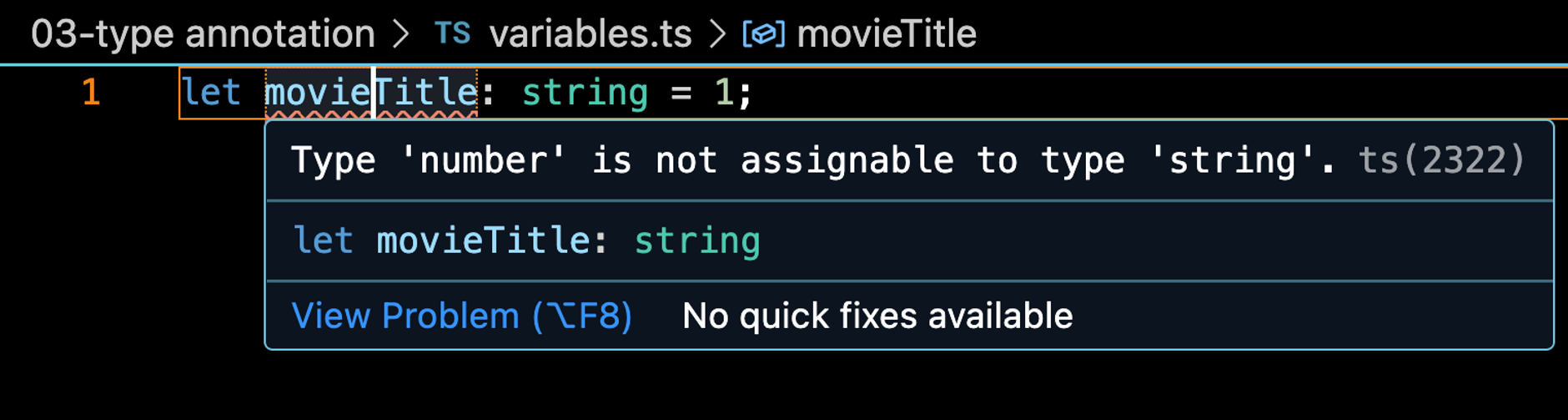Click the numeric literal 1 in the code
The width and height of the screenshot is (1568, 420).
tap(723, 92)
